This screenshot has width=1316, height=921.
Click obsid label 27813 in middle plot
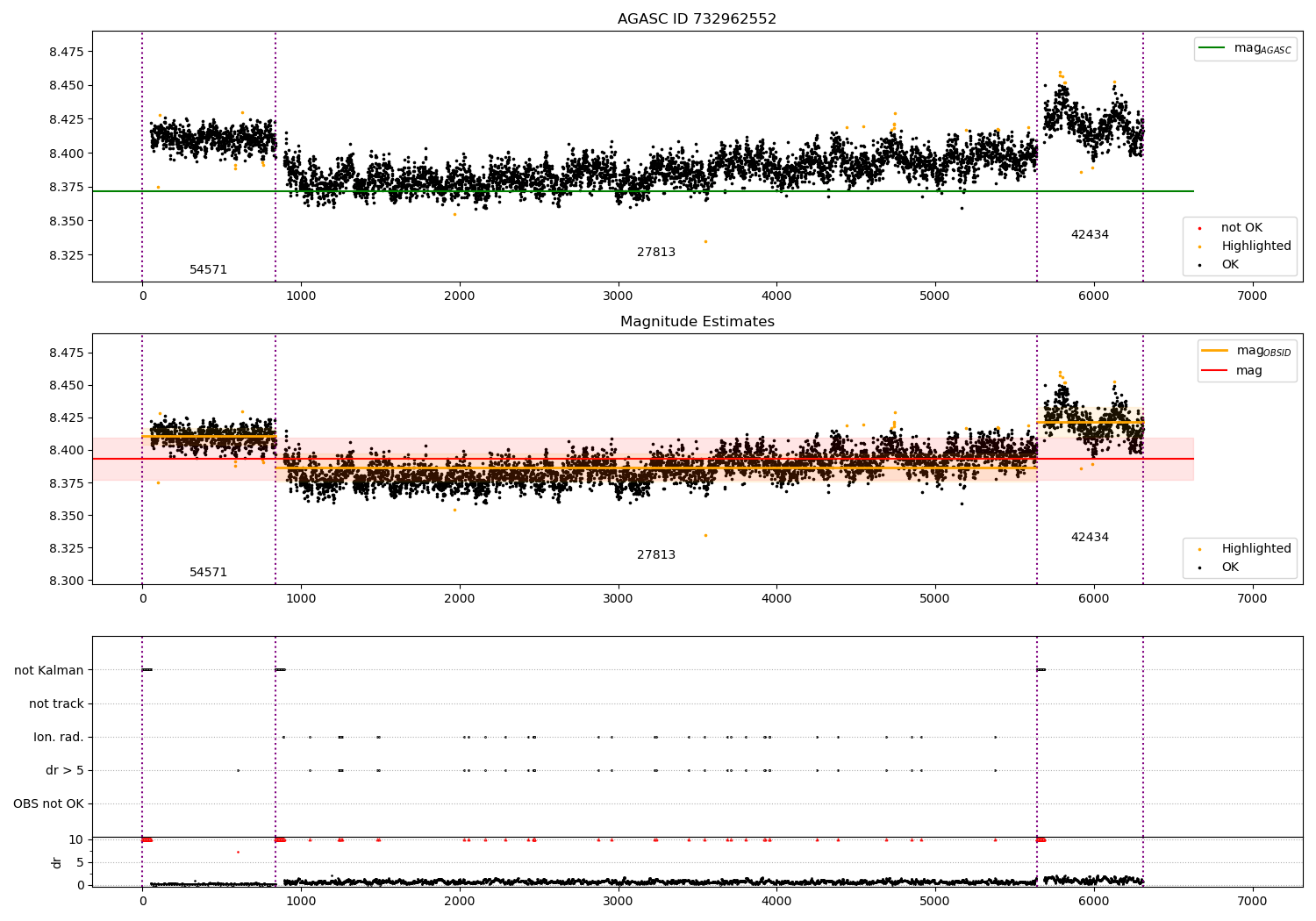point(656,555)
